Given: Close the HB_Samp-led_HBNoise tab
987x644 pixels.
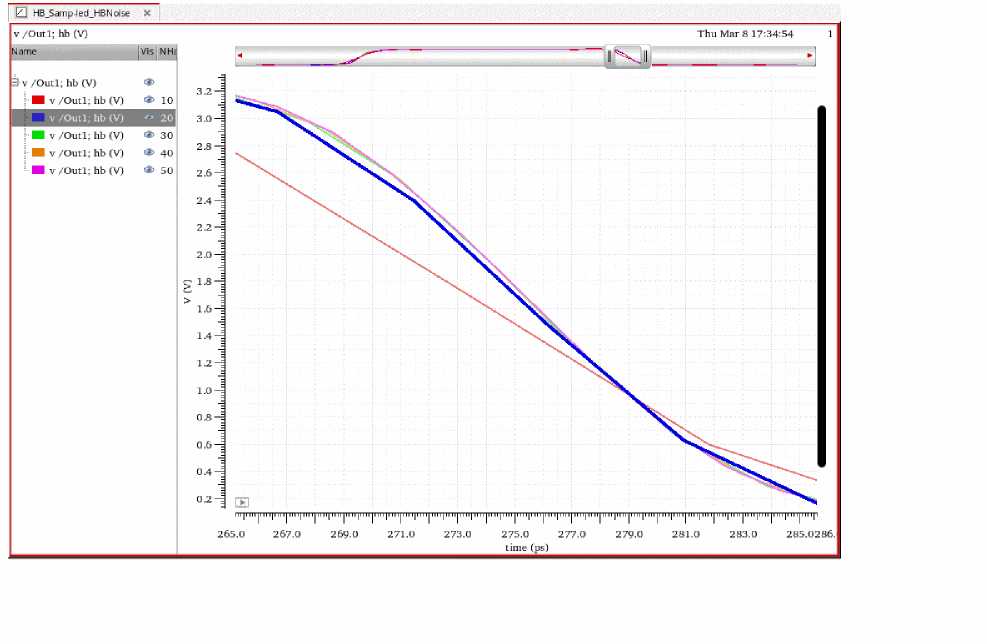Looking at the screenshot, I should click(147, 13).
